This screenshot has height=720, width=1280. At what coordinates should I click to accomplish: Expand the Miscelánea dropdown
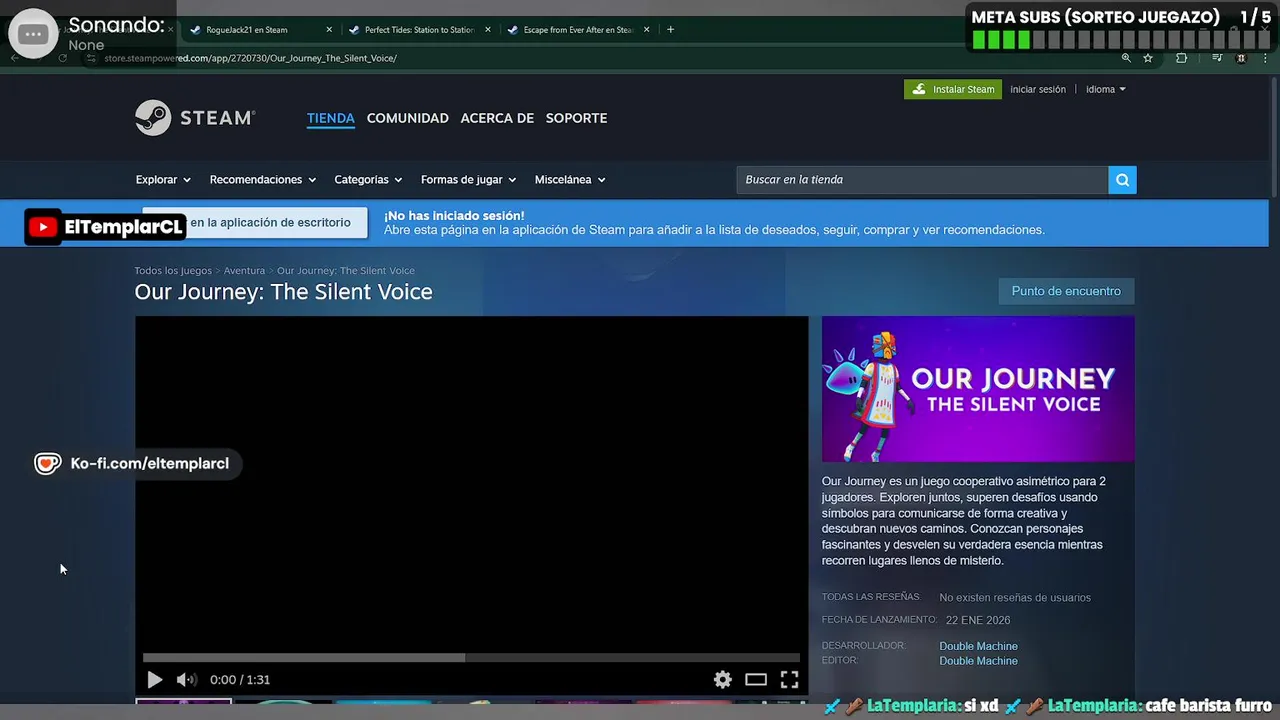tap(570, 180)
